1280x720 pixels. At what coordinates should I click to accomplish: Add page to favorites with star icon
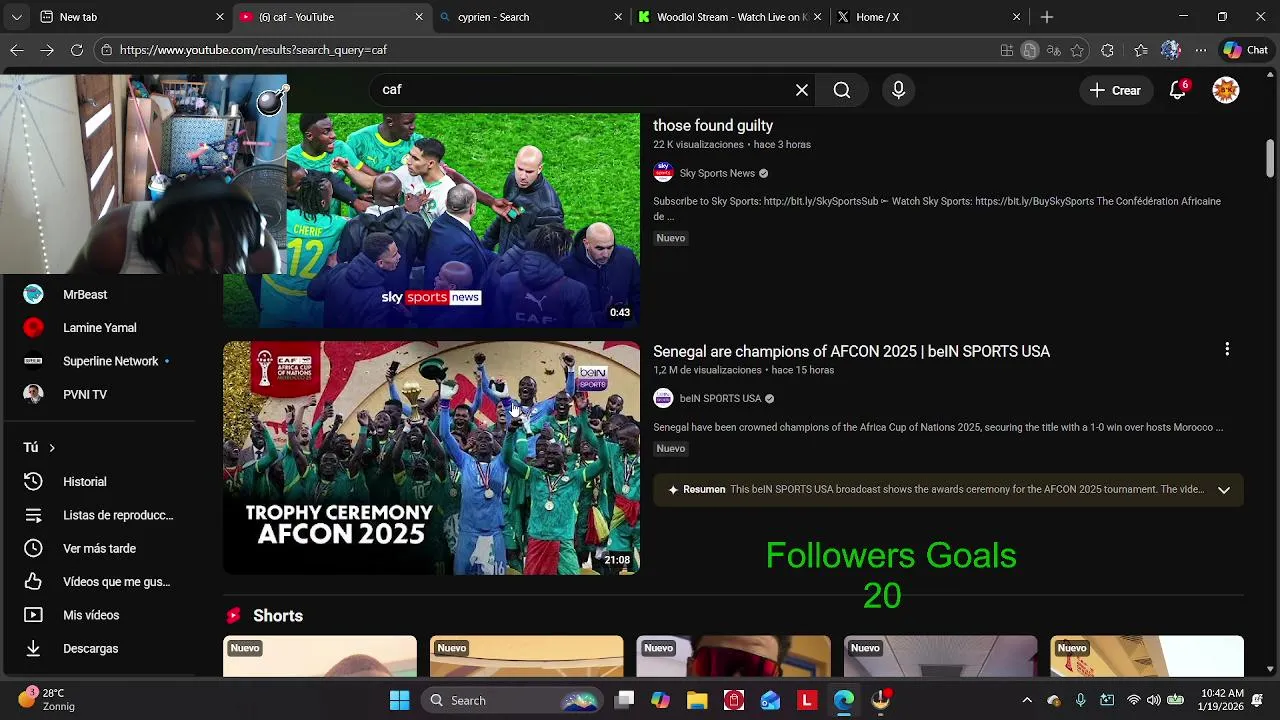[x=1077, y=50]
